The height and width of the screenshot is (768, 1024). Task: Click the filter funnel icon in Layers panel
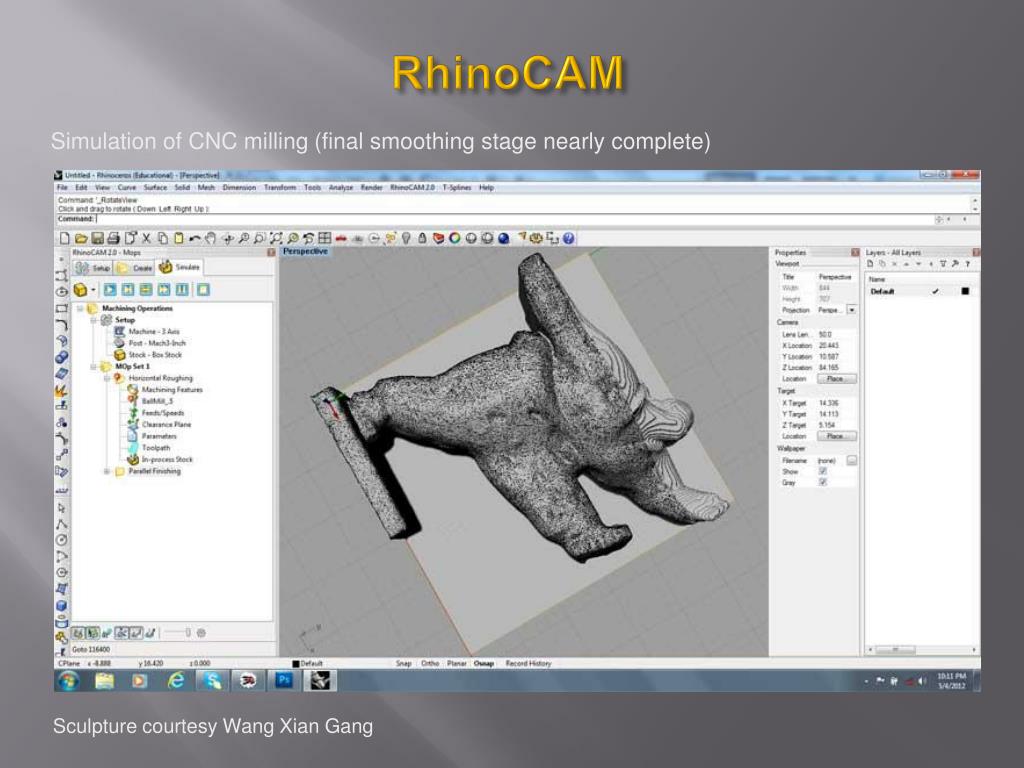click(943, 264)
